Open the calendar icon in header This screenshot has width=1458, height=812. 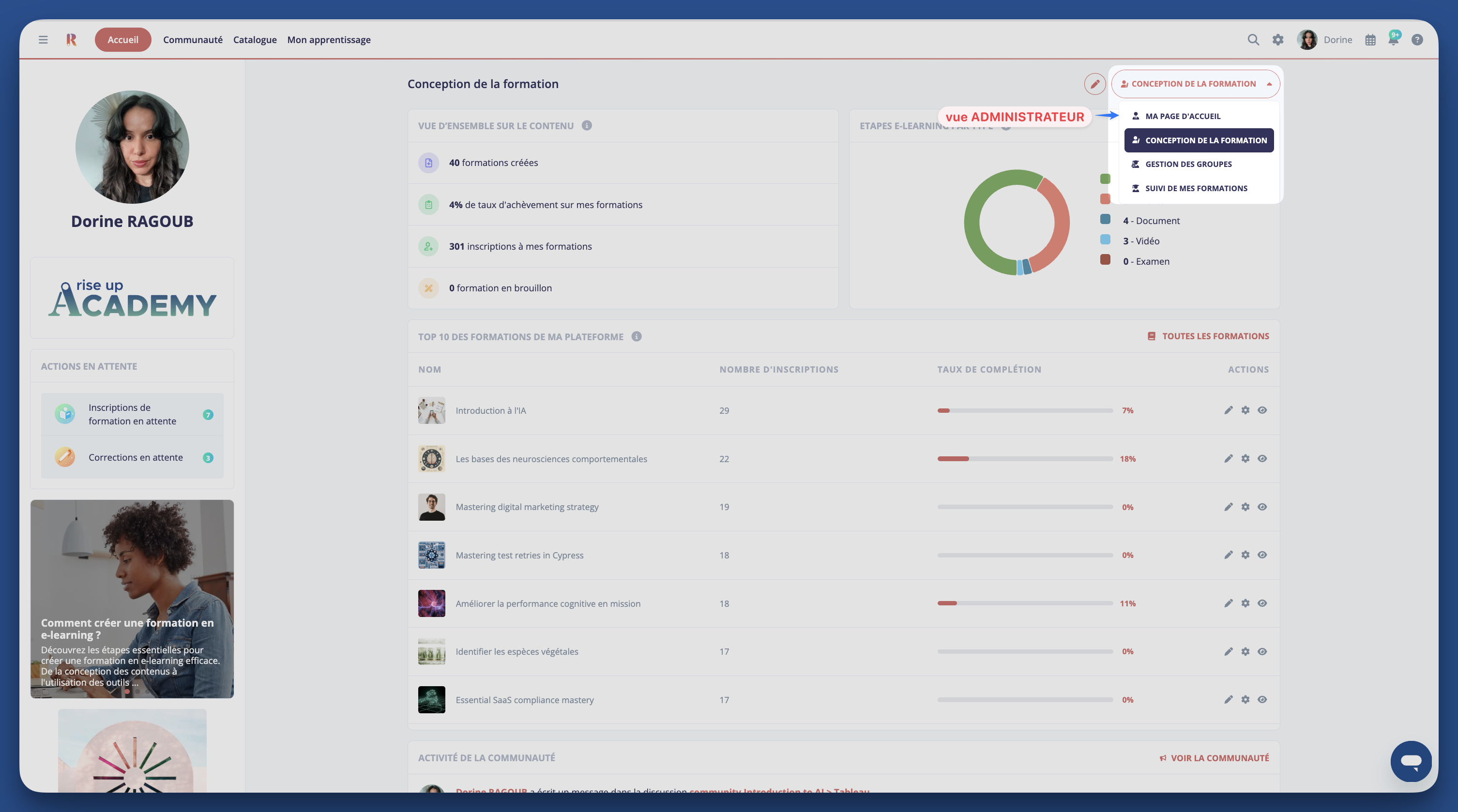click(x=1370, y=40)
